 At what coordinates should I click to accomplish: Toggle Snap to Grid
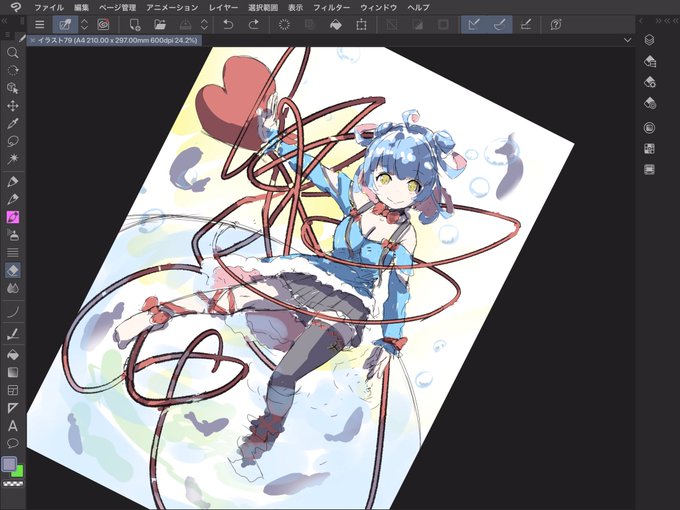526,25
